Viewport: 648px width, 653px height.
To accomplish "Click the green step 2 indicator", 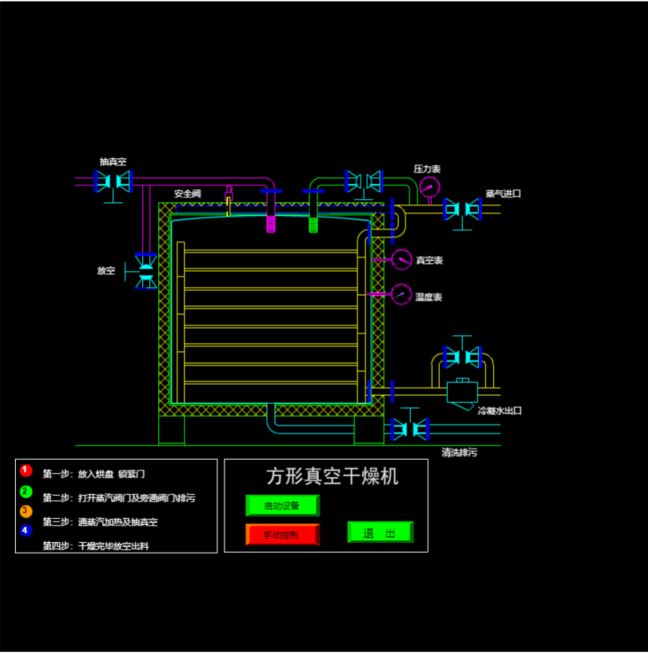I will [26, 492].
